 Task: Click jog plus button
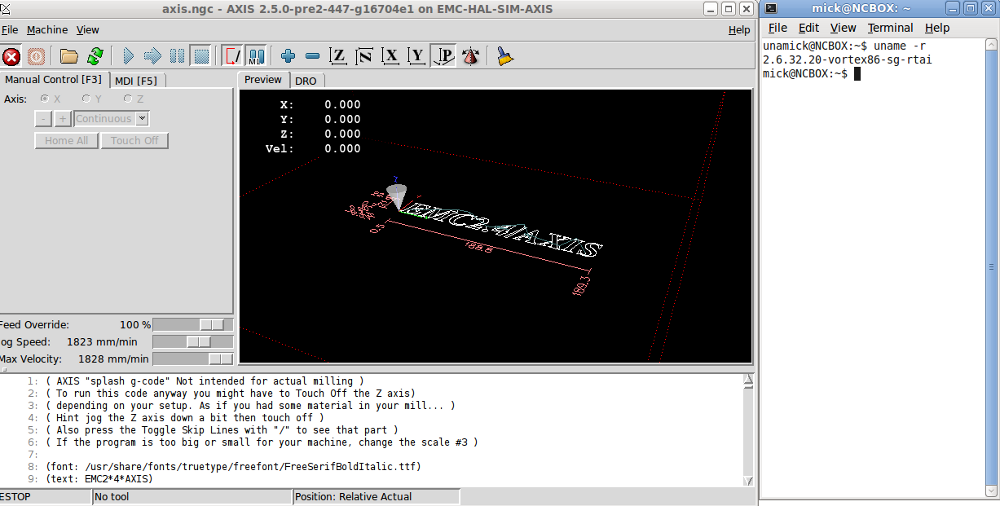(62, 119)
